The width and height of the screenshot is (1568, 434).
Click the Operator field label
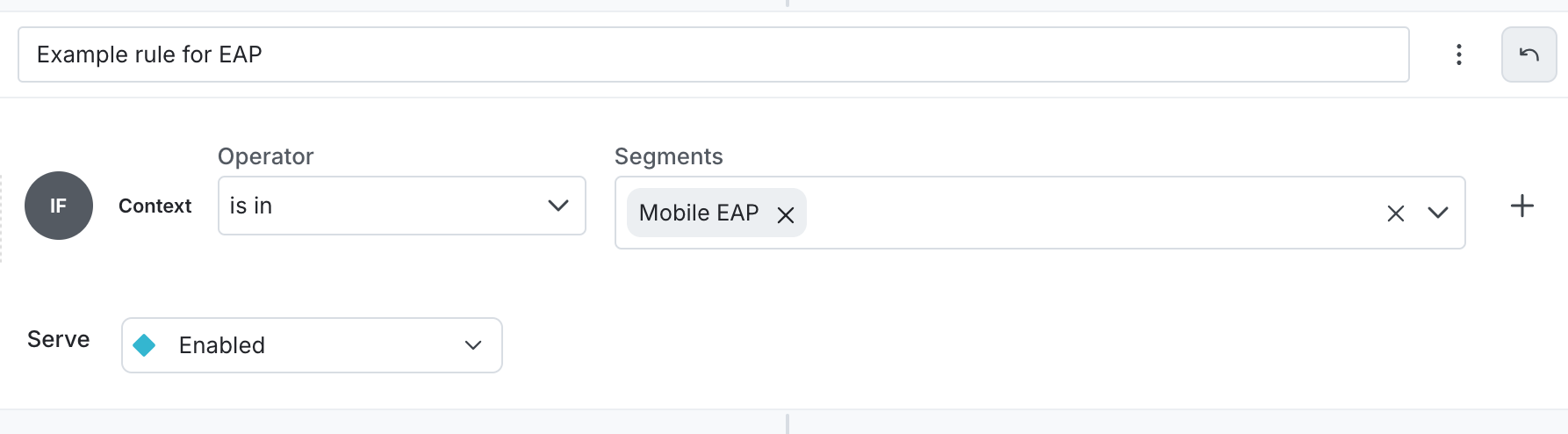tap(265, 156)
